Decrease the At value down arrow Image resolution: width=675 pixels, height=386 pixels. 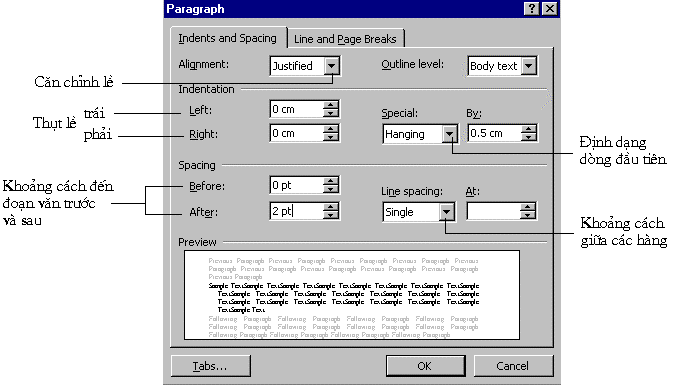click(527, 215)
